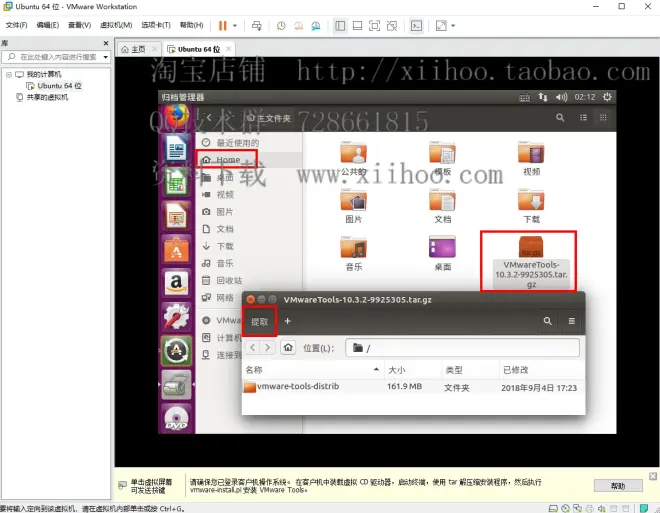Open the 编辑(E) menu
660x513 pixels.
(x=48, y=25)
